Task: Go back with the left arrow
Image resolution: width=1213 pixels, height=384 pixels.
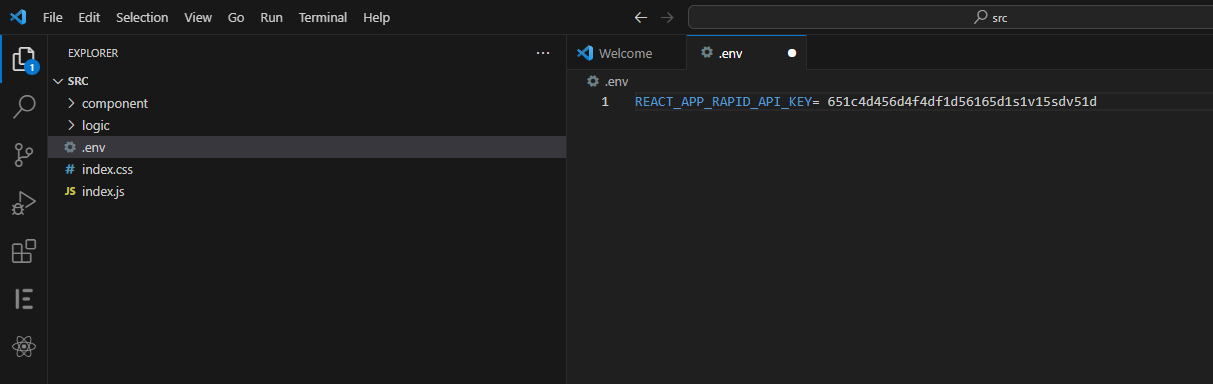Action: (641, 18)
